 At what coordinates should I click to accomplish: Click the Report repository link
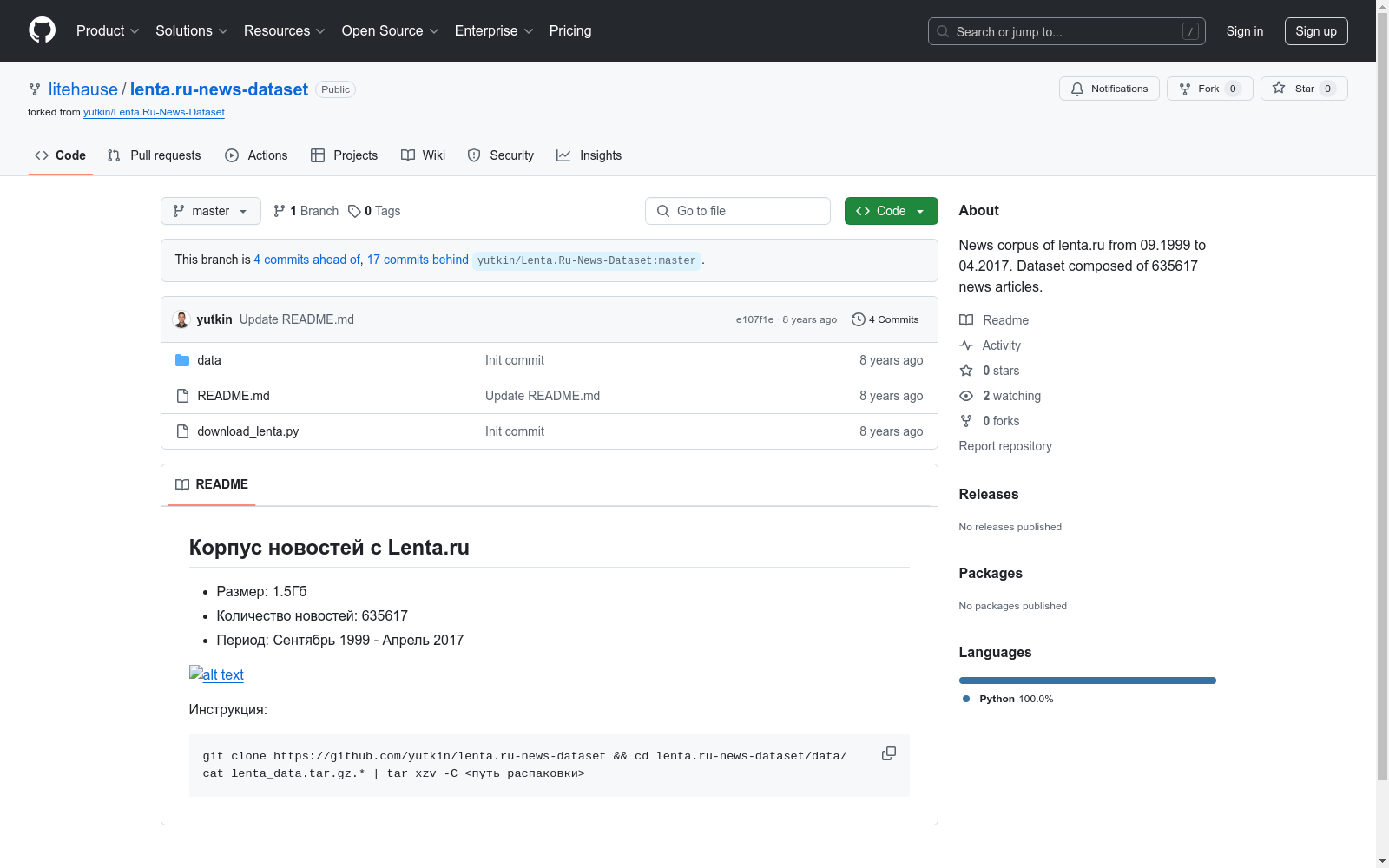(x=1005, y=446)
